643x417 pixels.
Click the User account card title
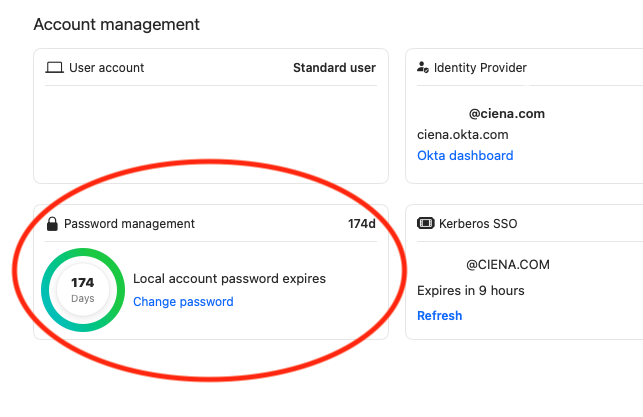coord(106,68)
